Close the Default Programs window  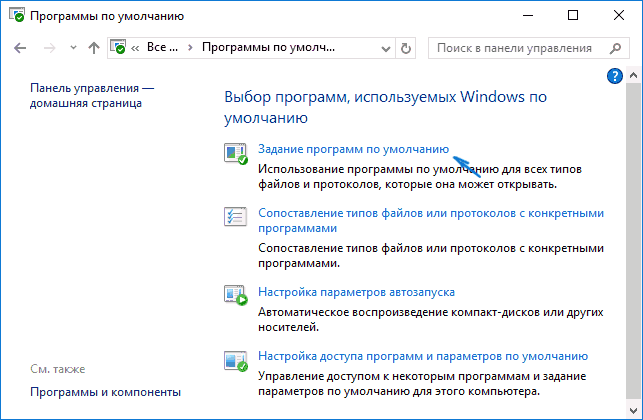(x=619, y=16)
